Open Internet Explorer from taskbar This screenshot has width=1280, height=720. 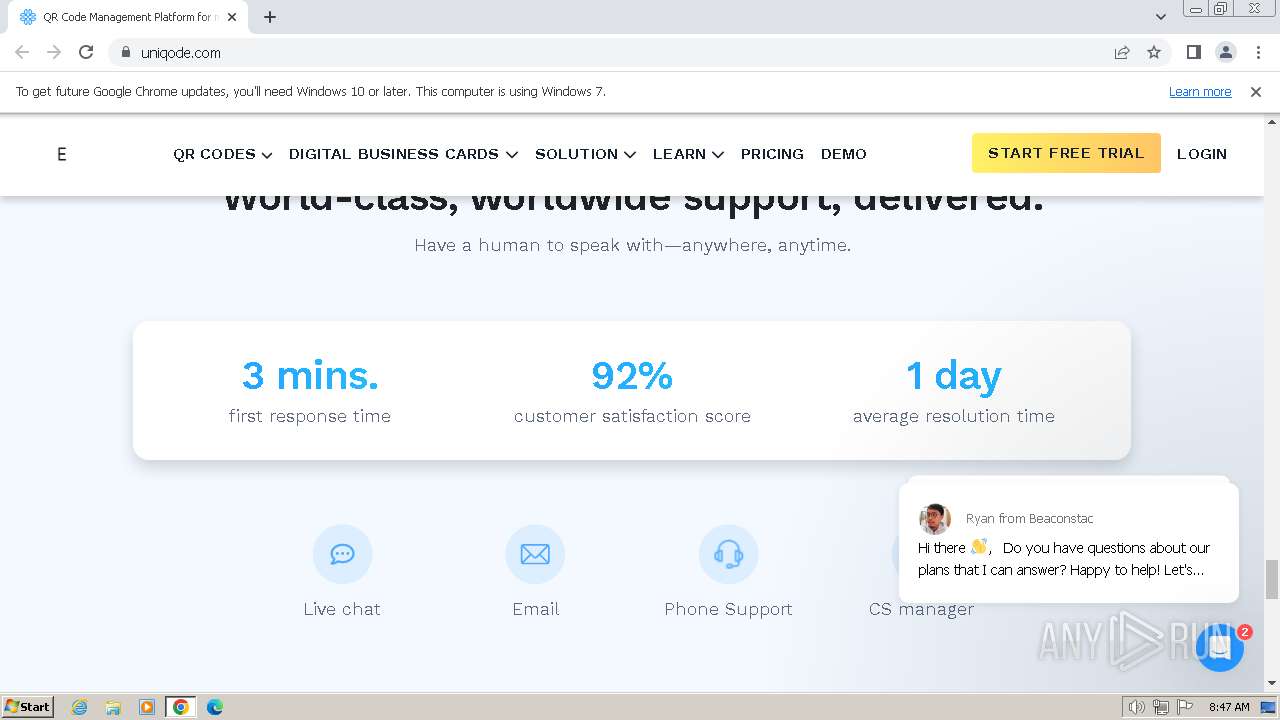(x=79, y=706)
